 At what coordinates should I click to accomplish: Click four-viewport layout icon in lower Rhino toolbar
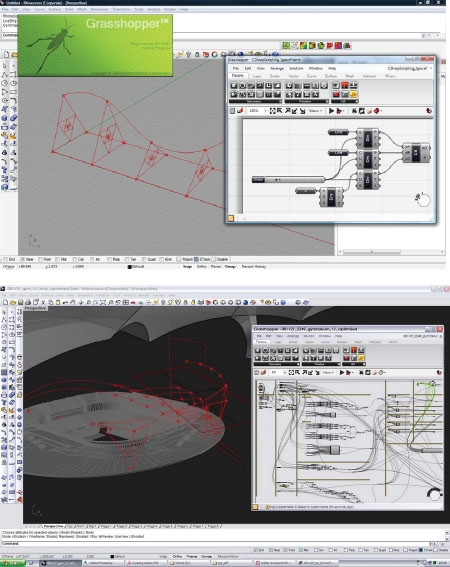tap(126, 302)
